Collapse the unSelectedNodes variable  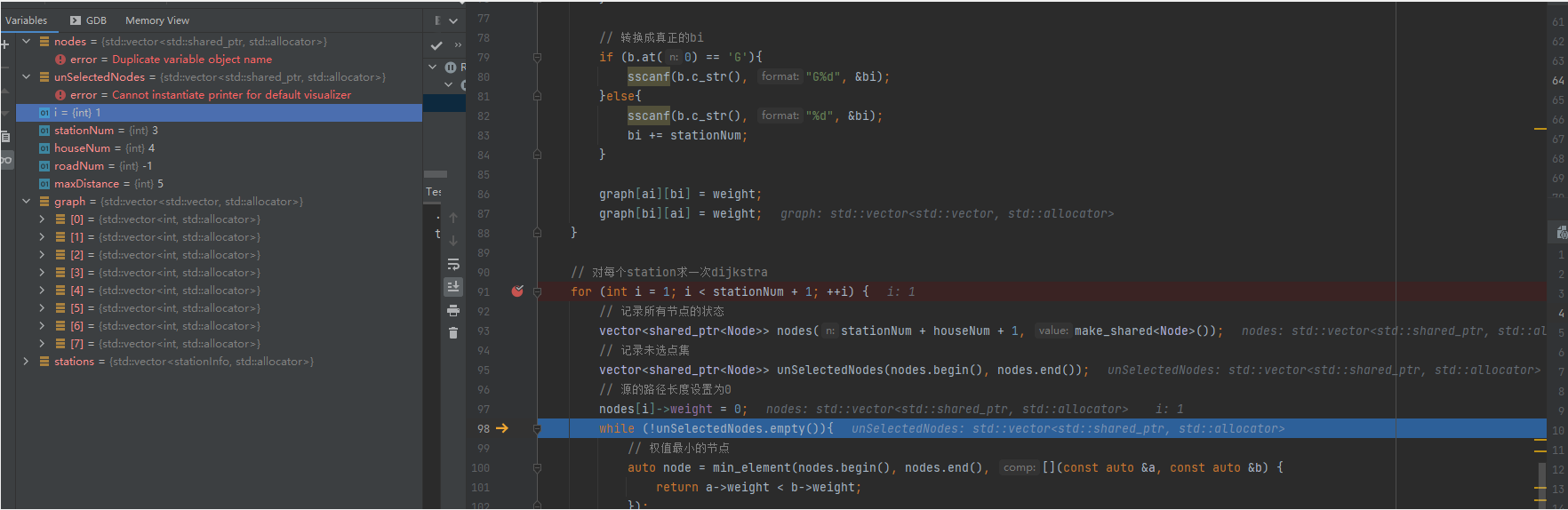click(26, 77)
